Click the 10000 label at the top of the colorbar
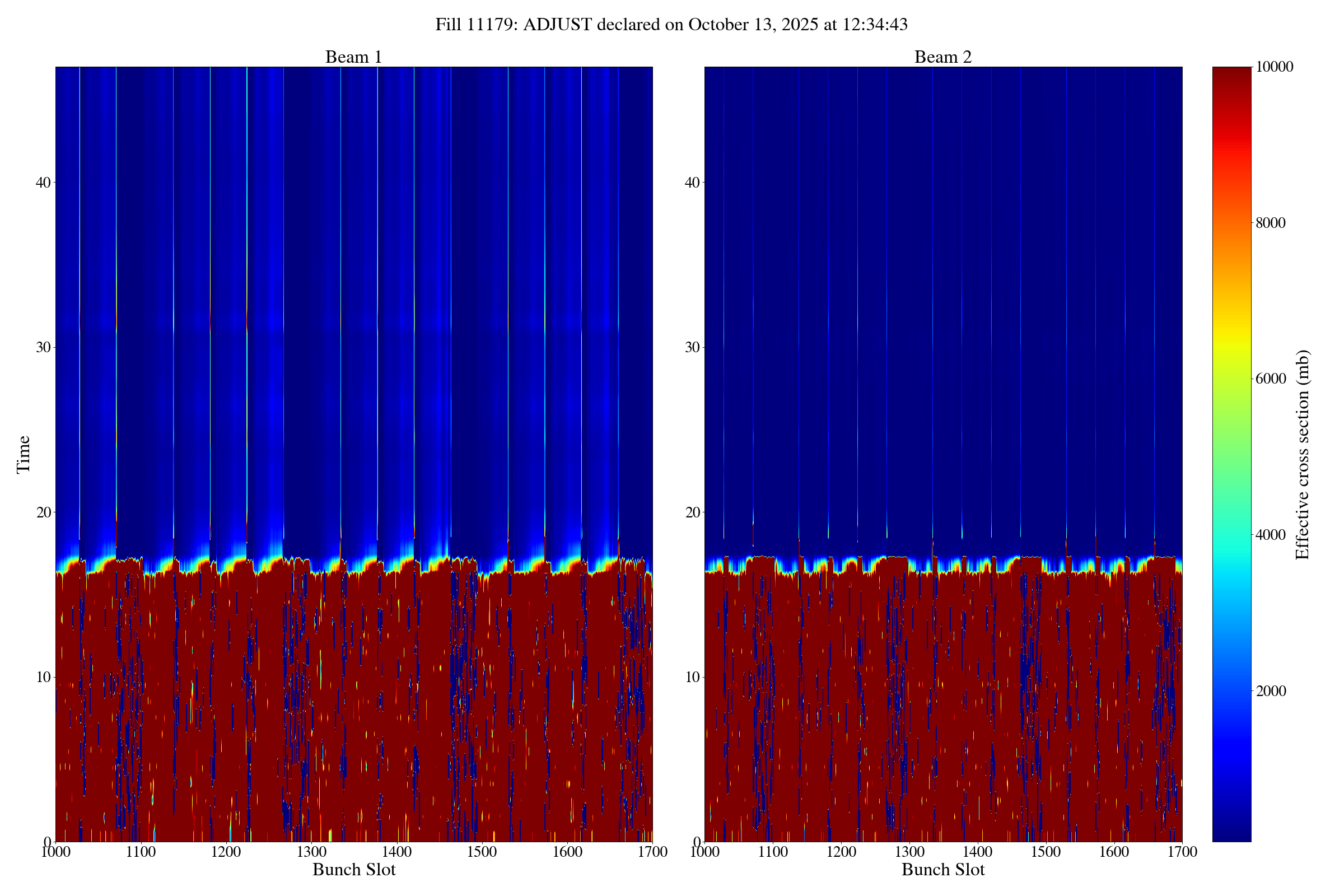 coord(1275,67)
